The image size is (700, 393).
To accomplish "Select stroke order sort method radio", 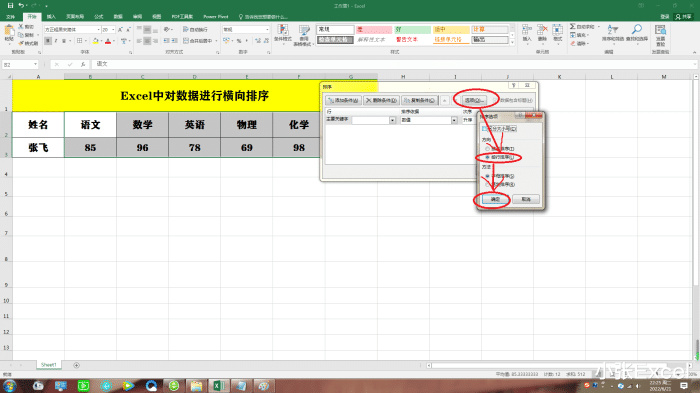I will point(488,184).
